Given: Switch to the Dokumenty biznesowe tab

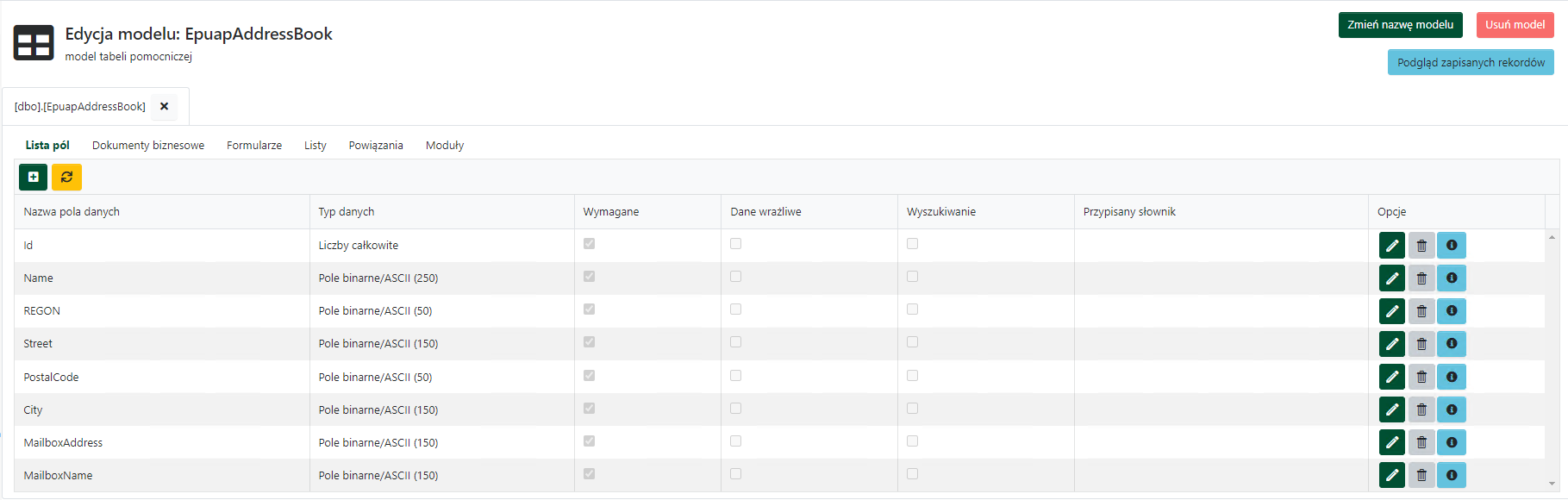Looking at the screenshot, I should (148, 145).
